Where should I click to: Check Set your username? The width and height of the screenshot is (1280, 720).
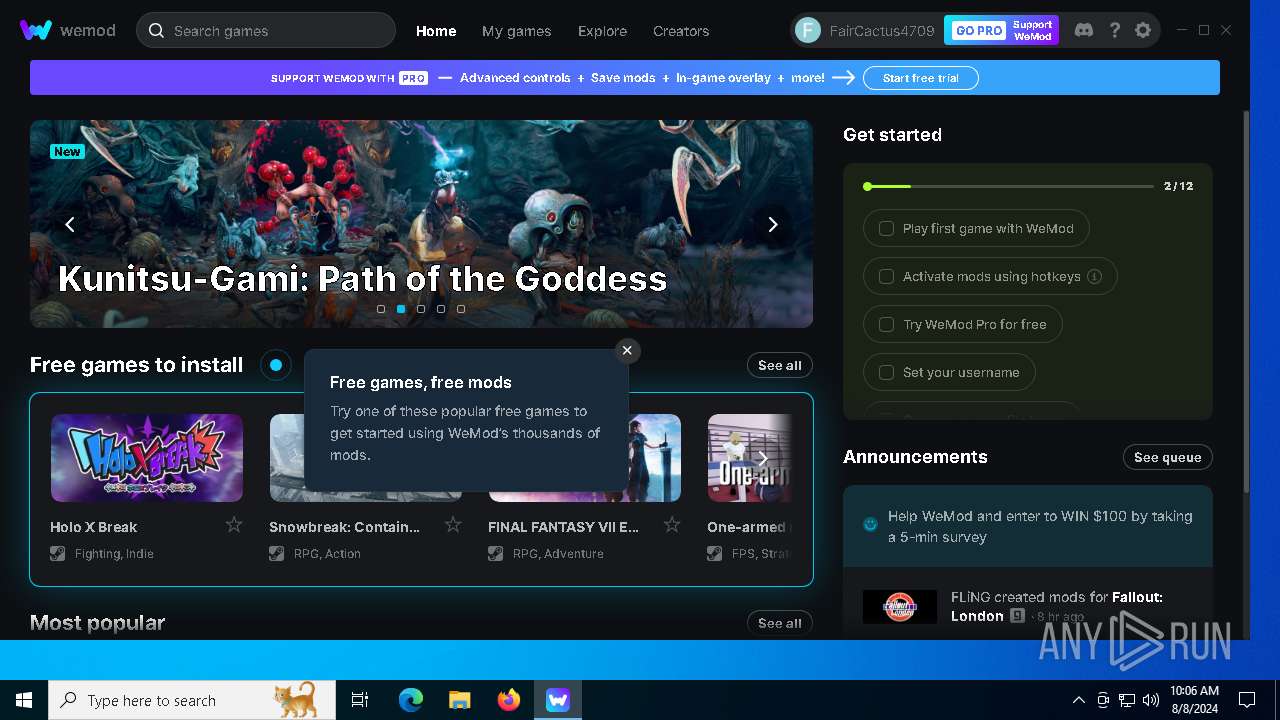click(x=886, y=372)
